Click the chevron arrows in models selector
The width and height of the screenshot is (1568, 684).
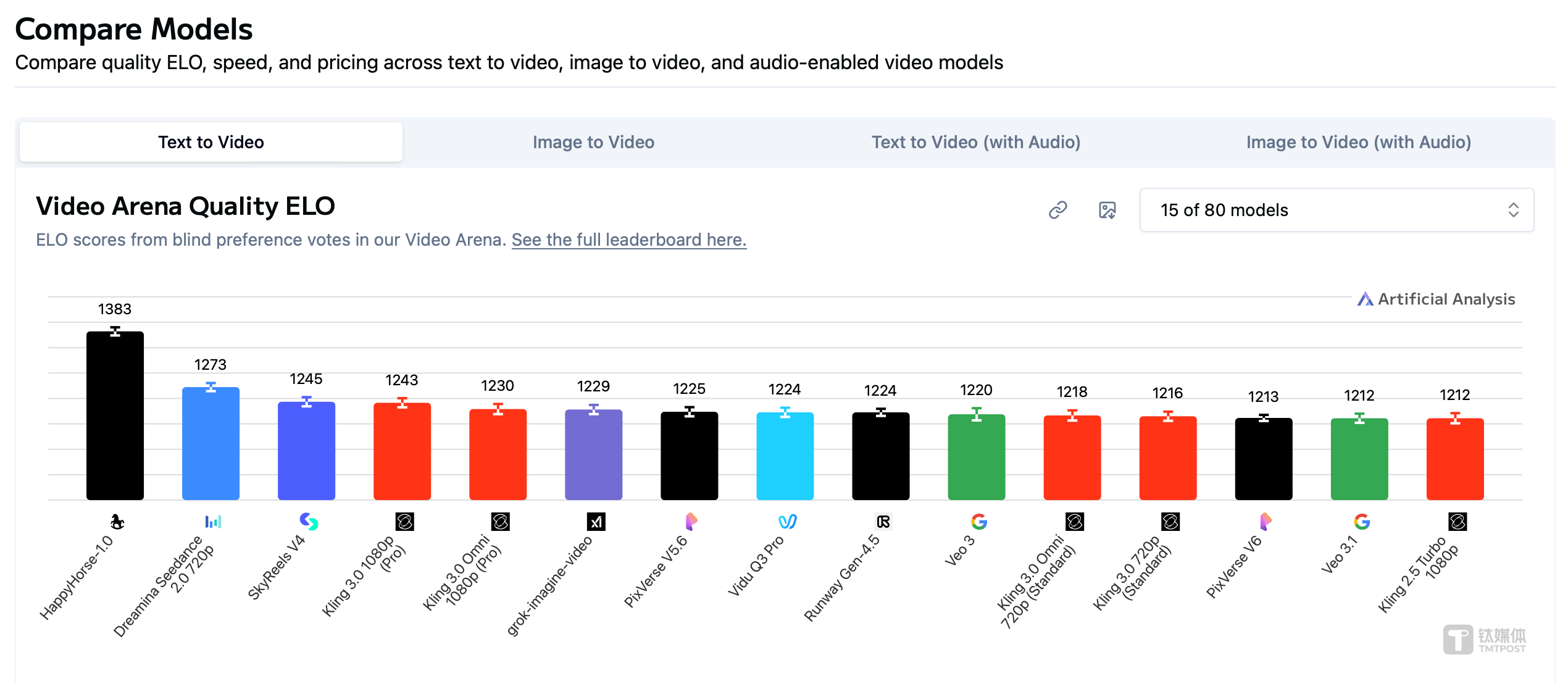[x=1513, y=210]
